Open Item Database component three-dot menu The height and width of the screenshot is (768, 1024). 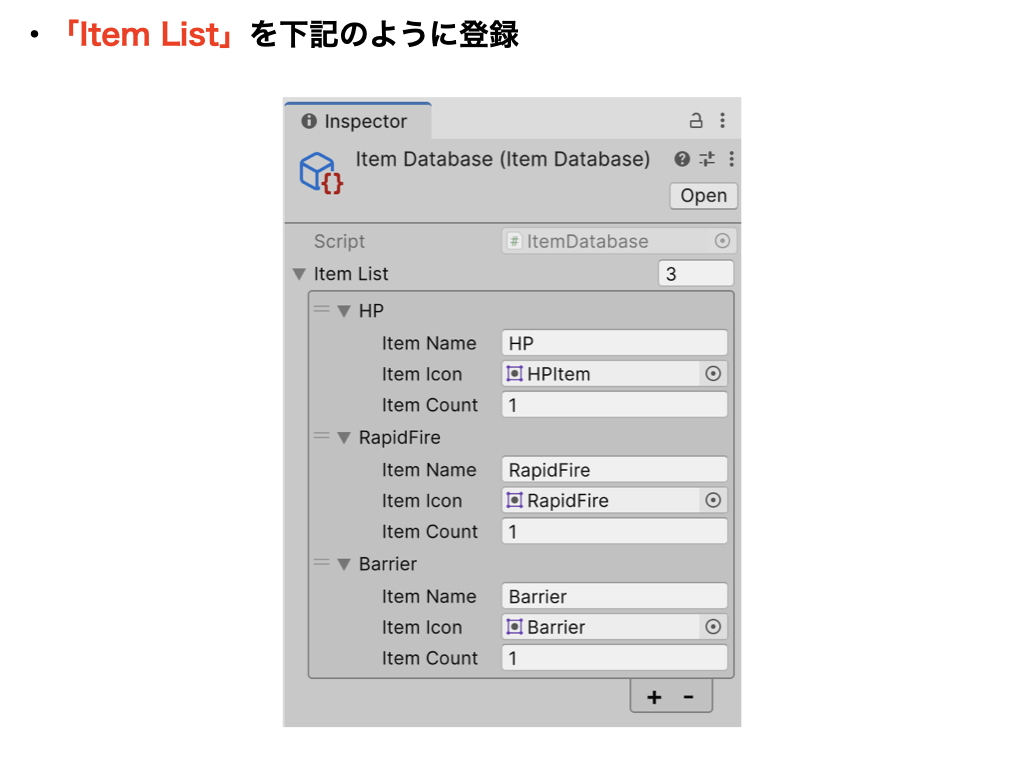pos(731,159)
